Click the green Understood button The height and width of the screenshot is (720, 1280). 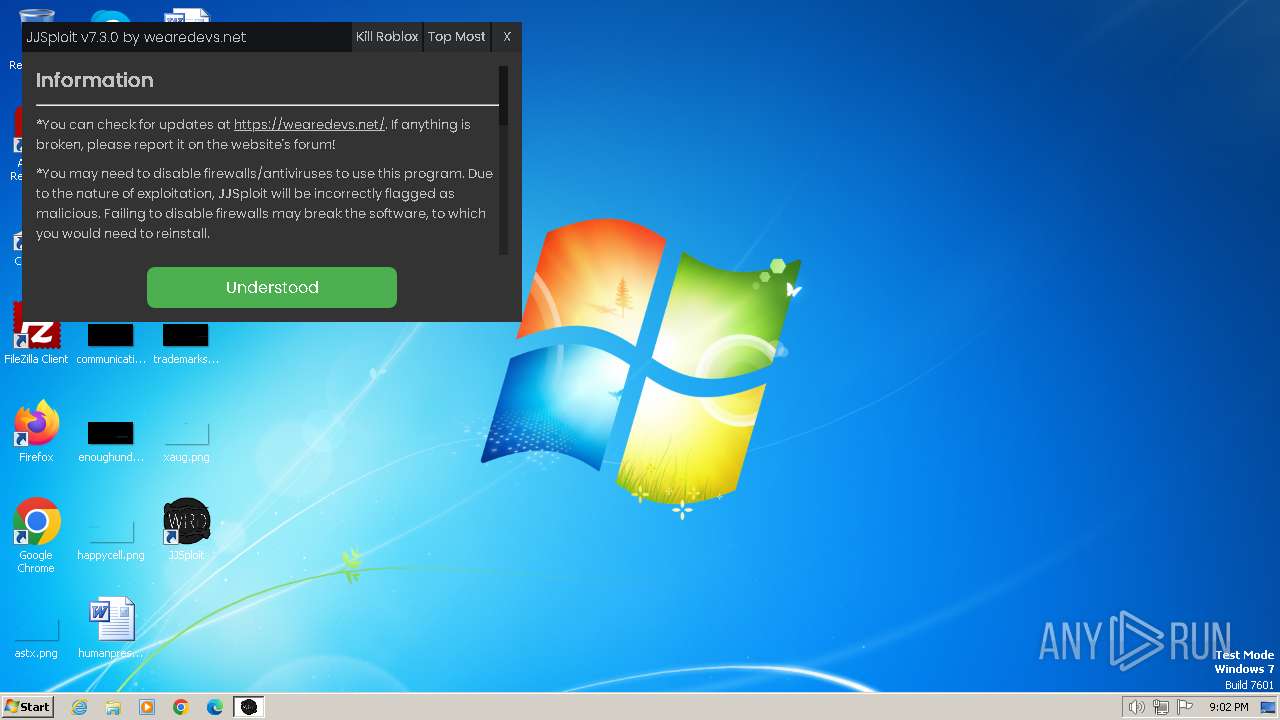272,287
